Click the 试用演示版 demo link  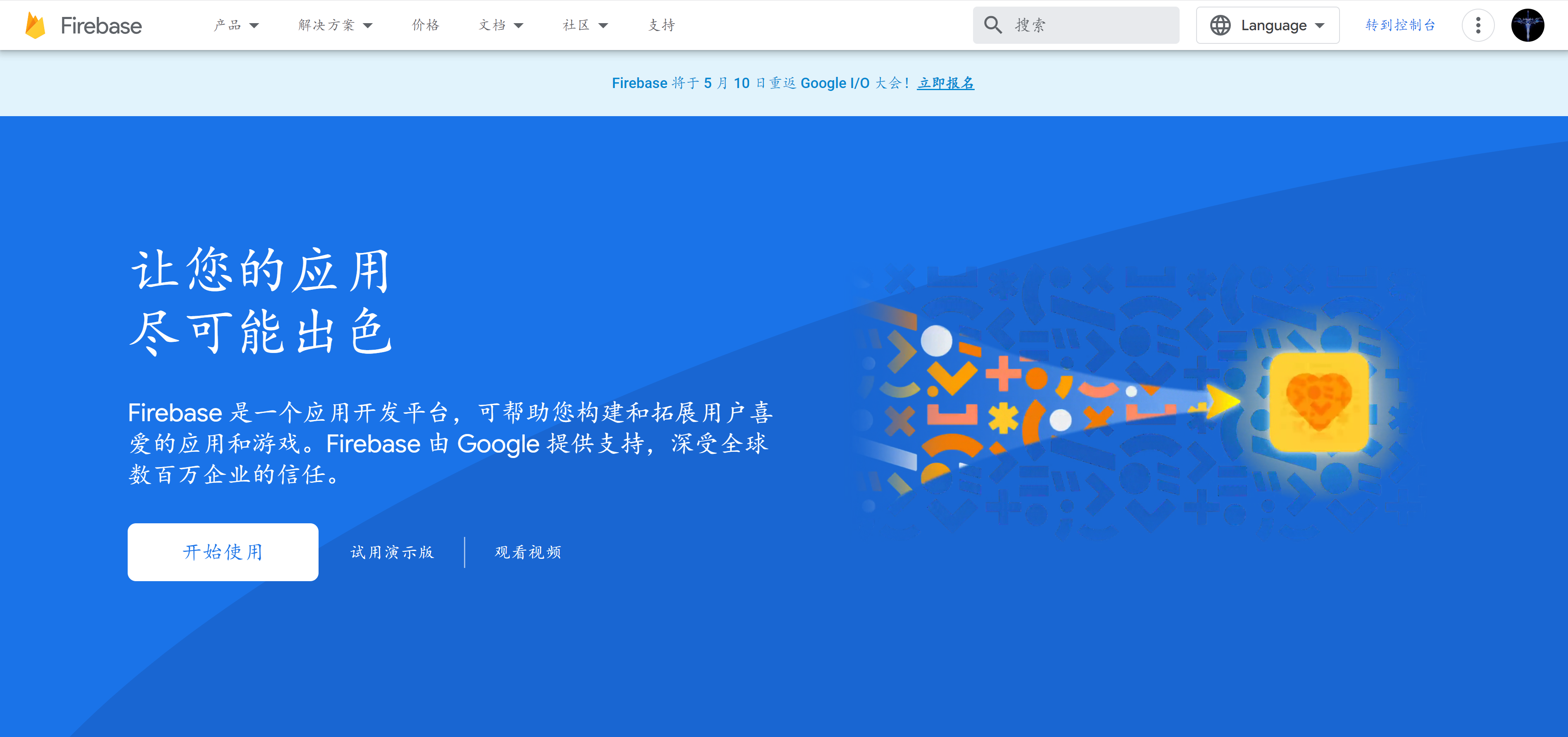(x=392, y=552)
